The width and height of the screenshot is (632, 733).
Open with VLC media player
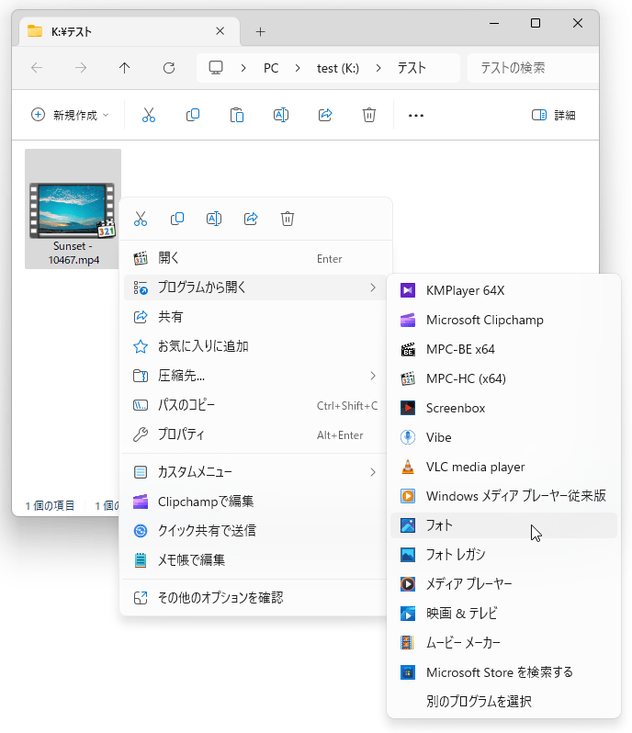point(503,467)
